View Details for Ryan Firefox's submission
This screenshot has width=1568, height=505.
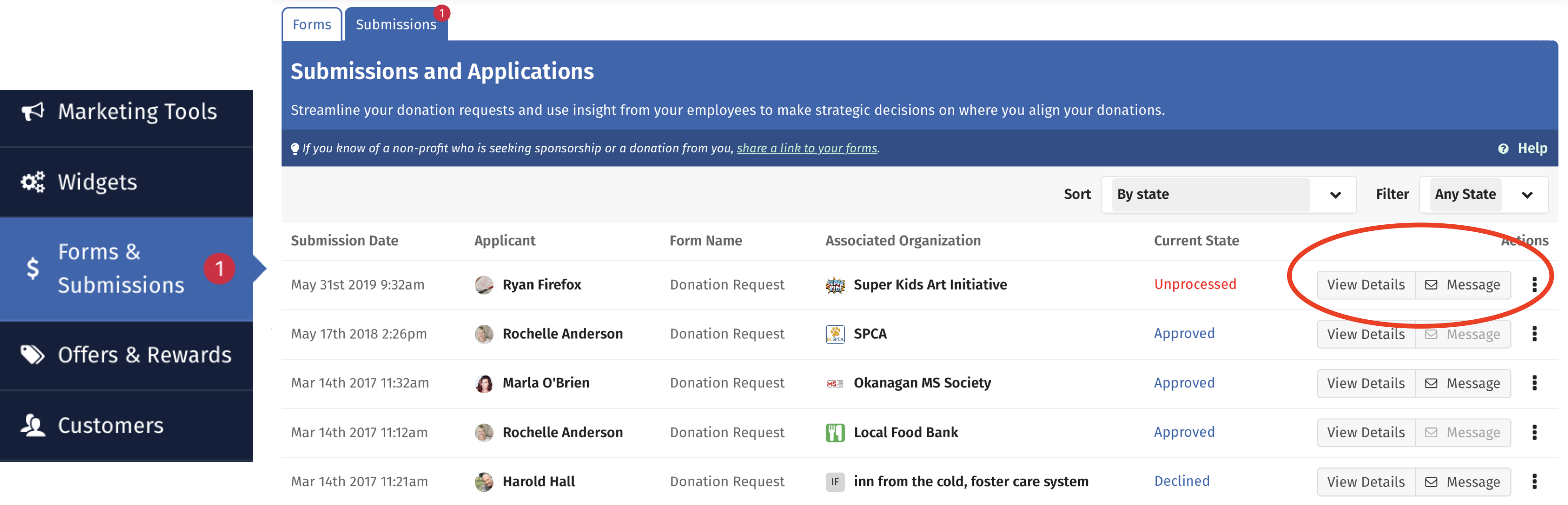click(1366, 284)
